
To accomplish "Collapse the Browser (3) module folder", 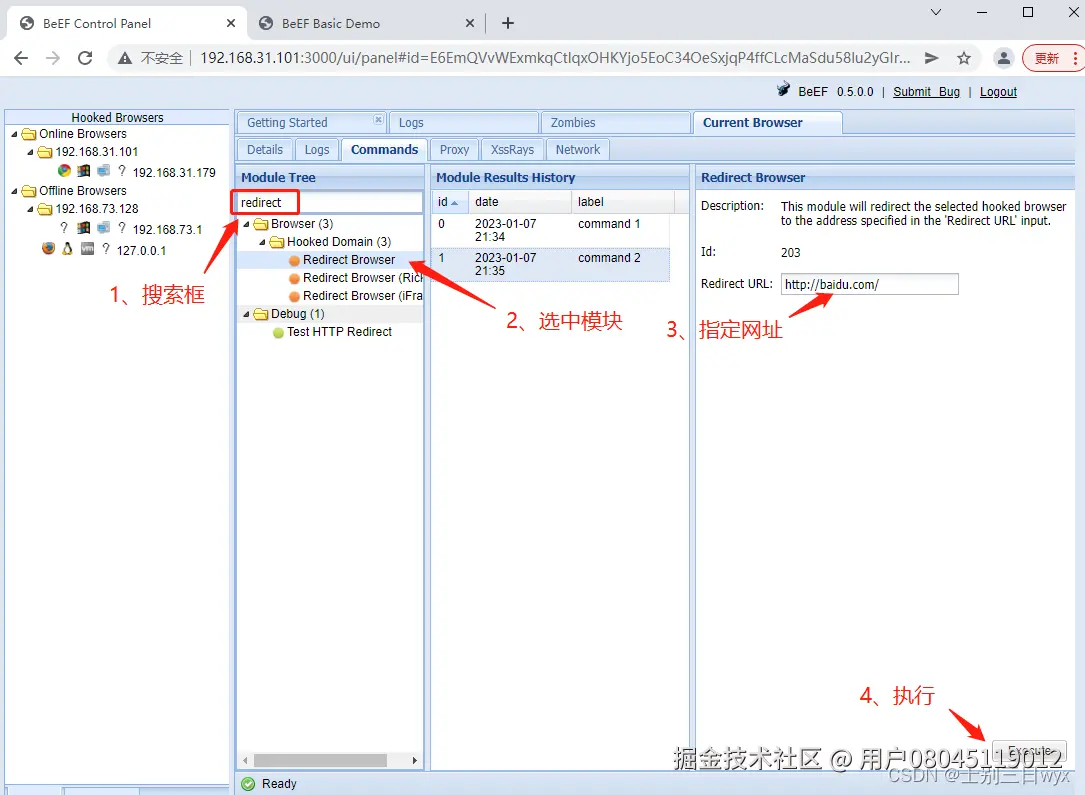I will (246, 224).
